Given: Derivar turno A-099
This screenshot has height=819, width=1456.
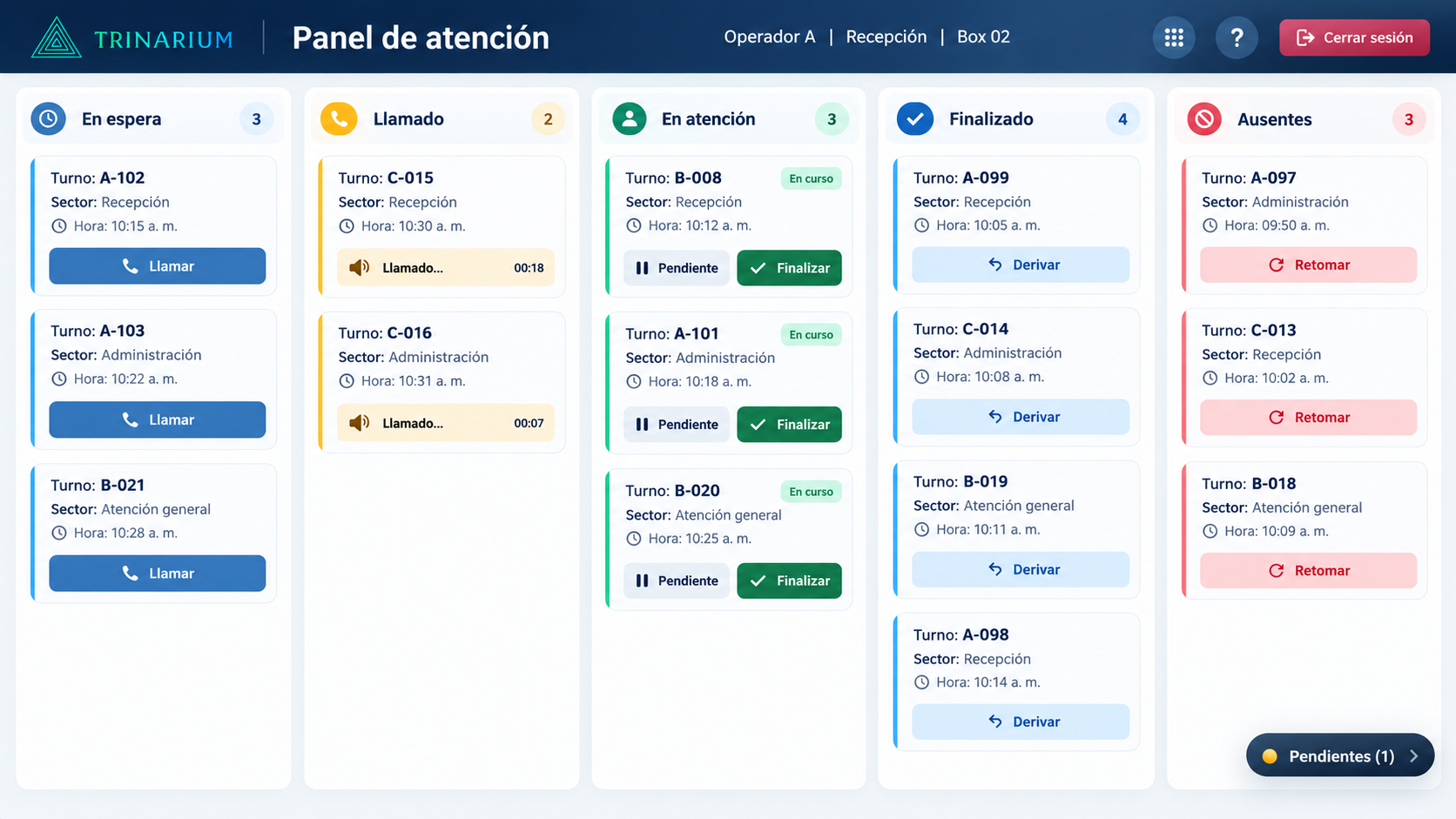Looking at the screenshot, I should [x=1021, y=265].
